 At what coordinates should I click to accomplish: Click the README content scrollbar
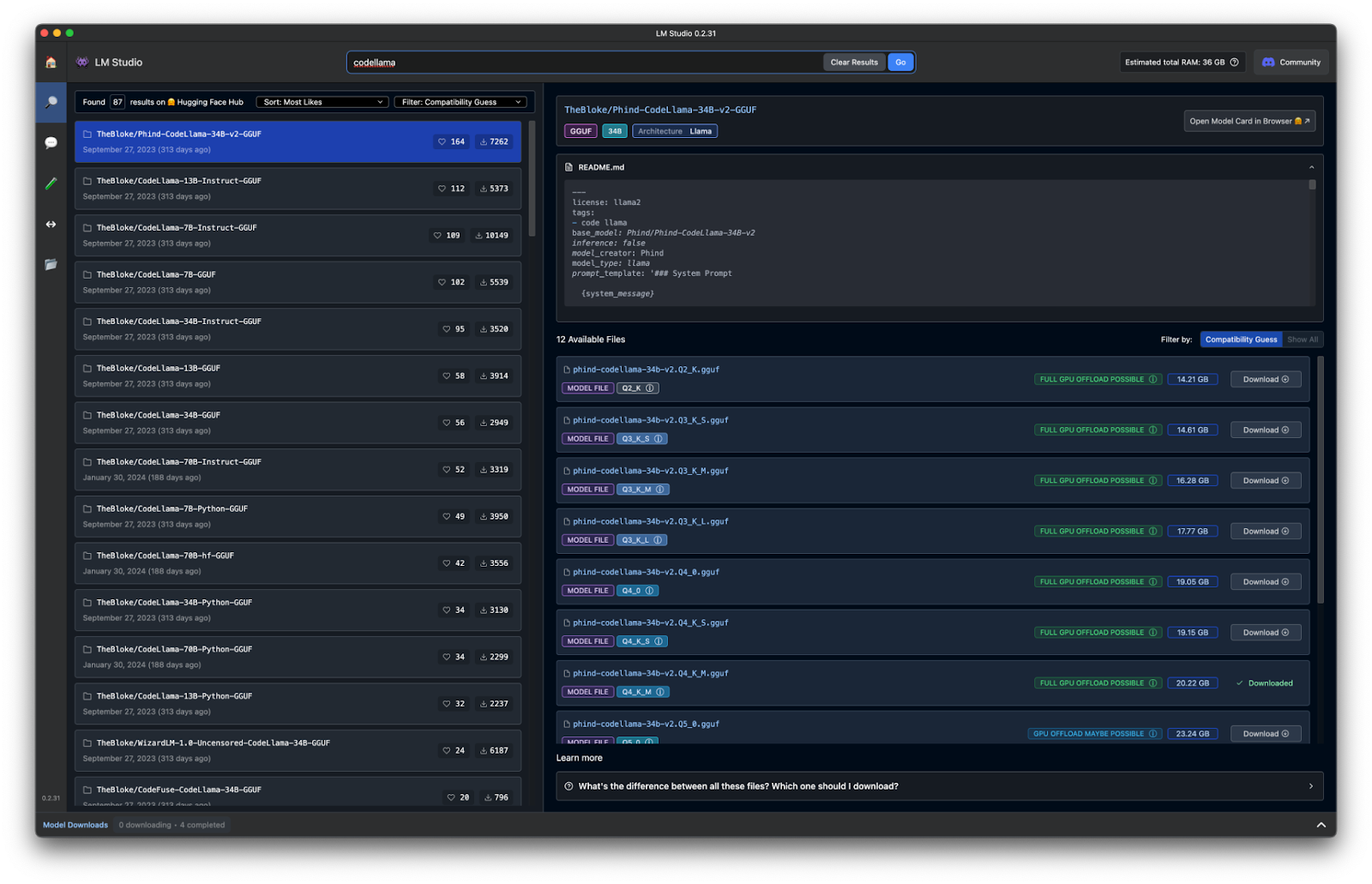coord(1312,184)
